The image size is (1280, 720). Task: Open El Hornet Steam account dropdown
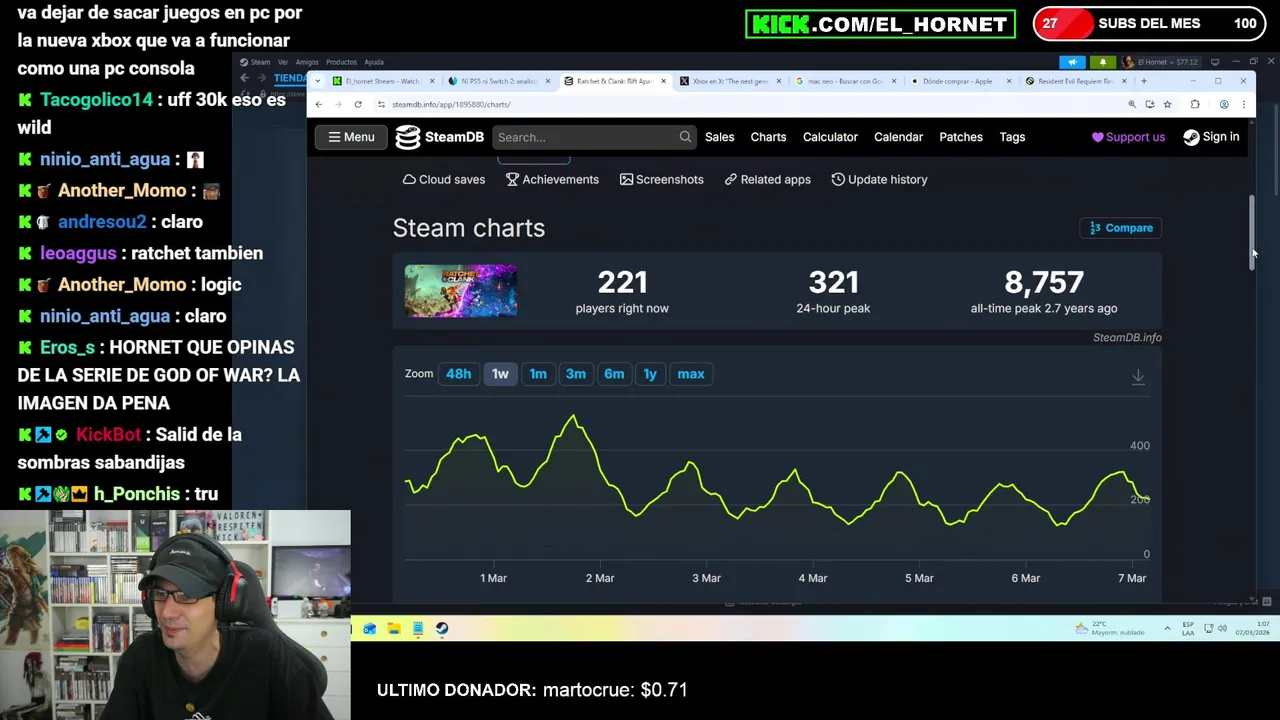[x=1160, y=62]
